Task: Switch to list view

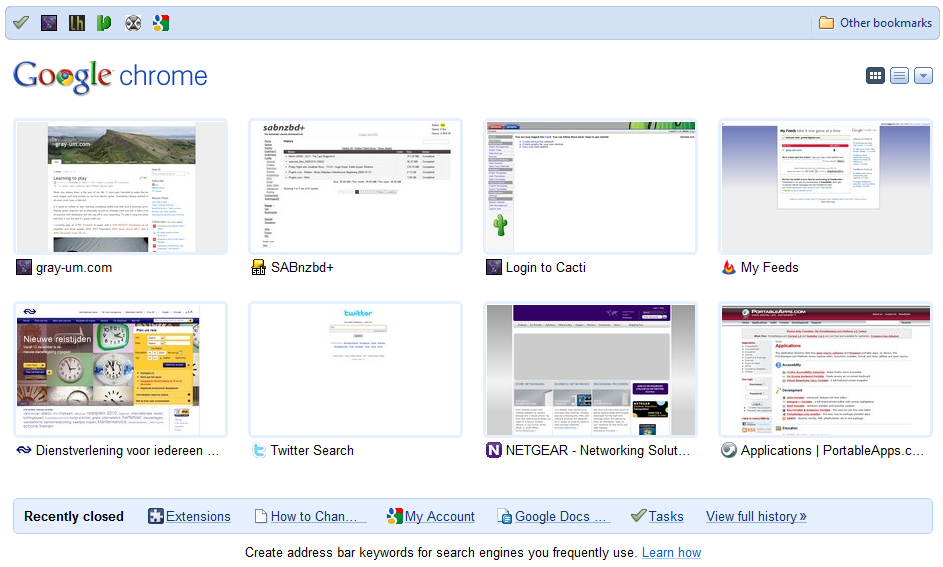Action: (x=899, y=76)
